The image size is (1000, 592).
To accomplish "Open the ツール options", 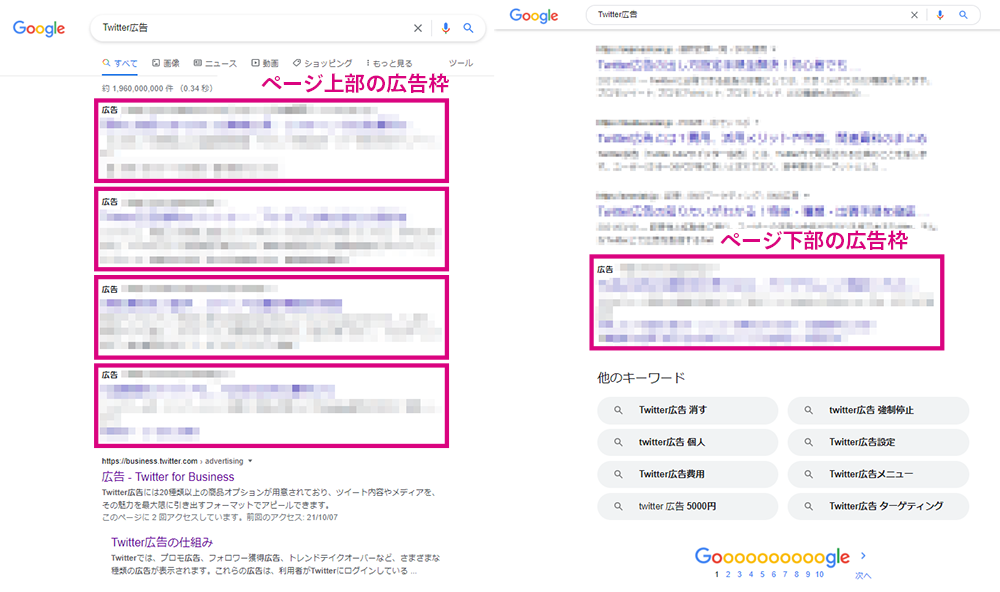I will click(x=460, y=63).
